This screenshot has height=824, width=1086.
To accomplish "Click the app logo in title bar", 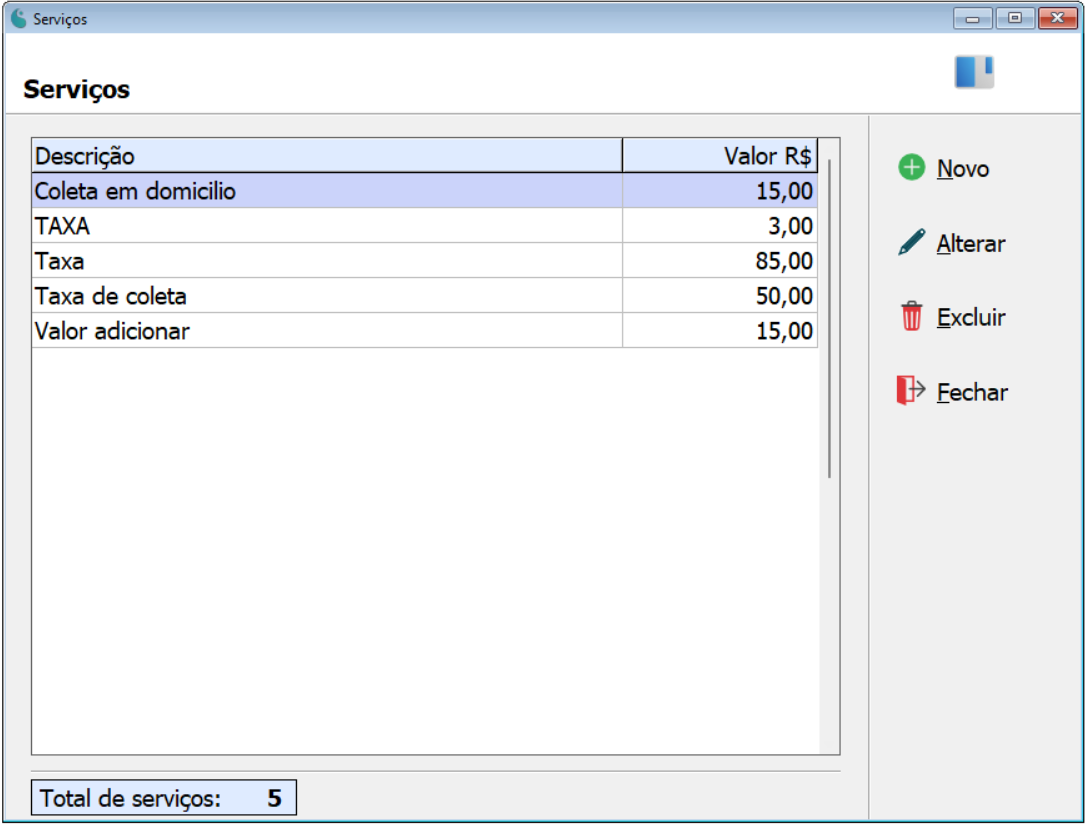I will coord(19,19).
